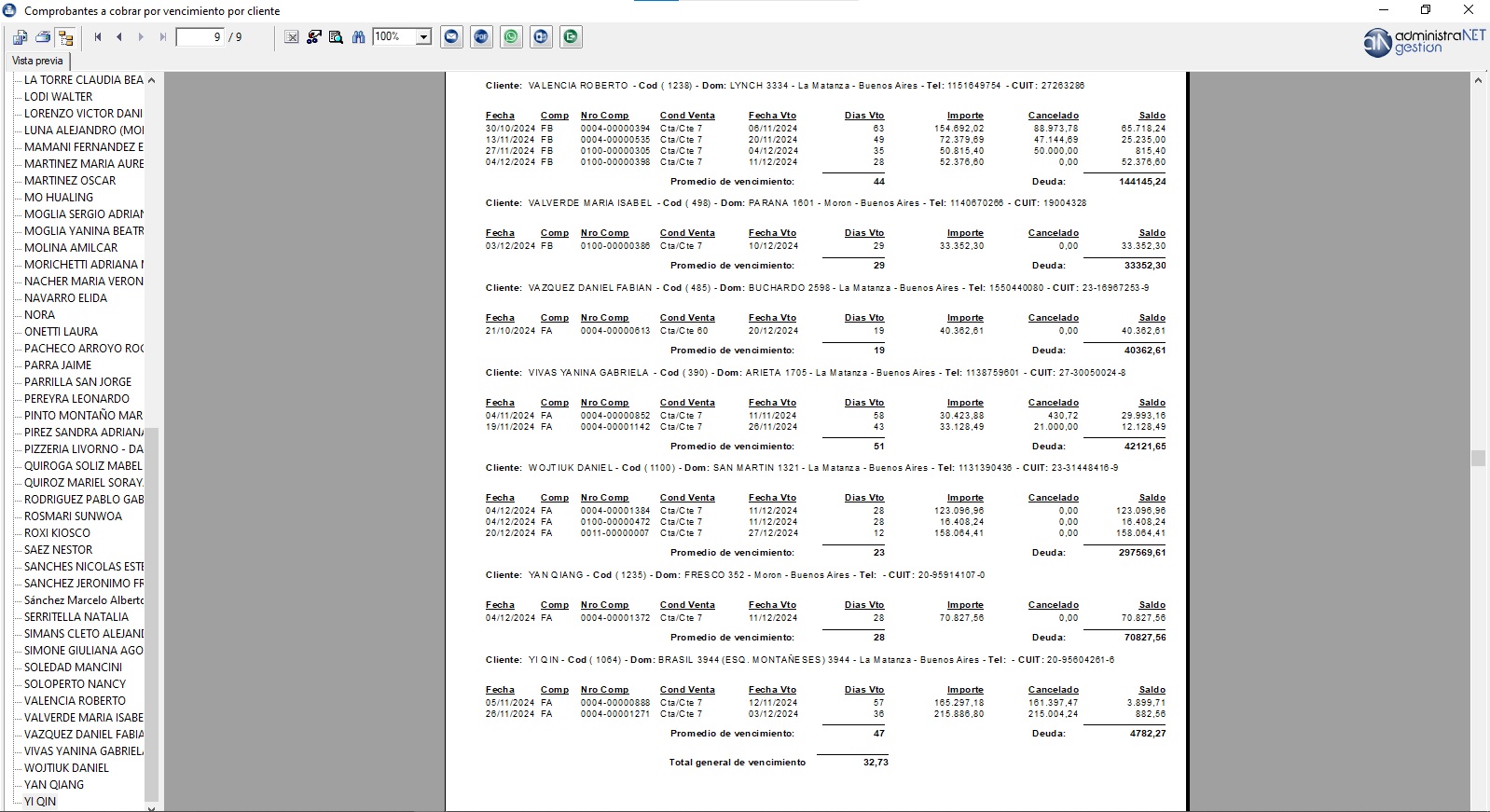Go to the first page
1490x812 pixels.
coord(98,37)
